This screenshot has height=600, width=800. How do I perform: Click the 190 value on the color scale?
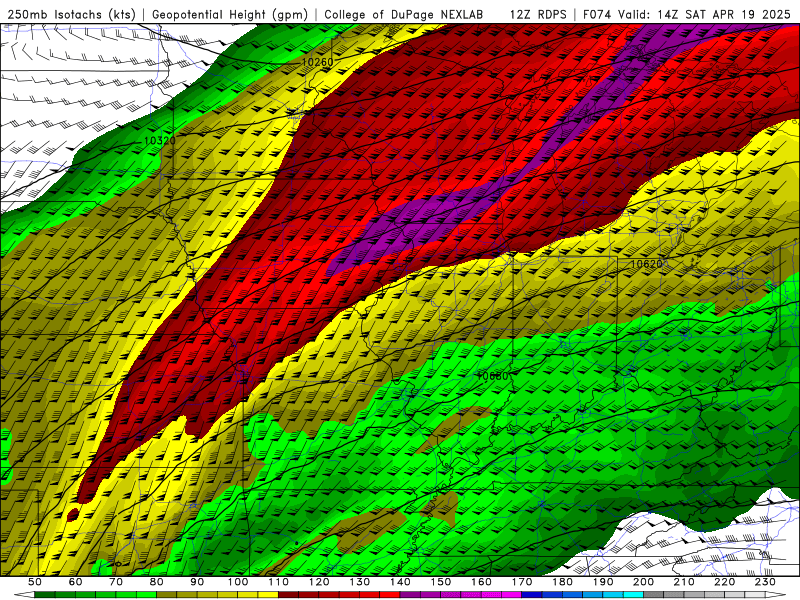(603, 582)
